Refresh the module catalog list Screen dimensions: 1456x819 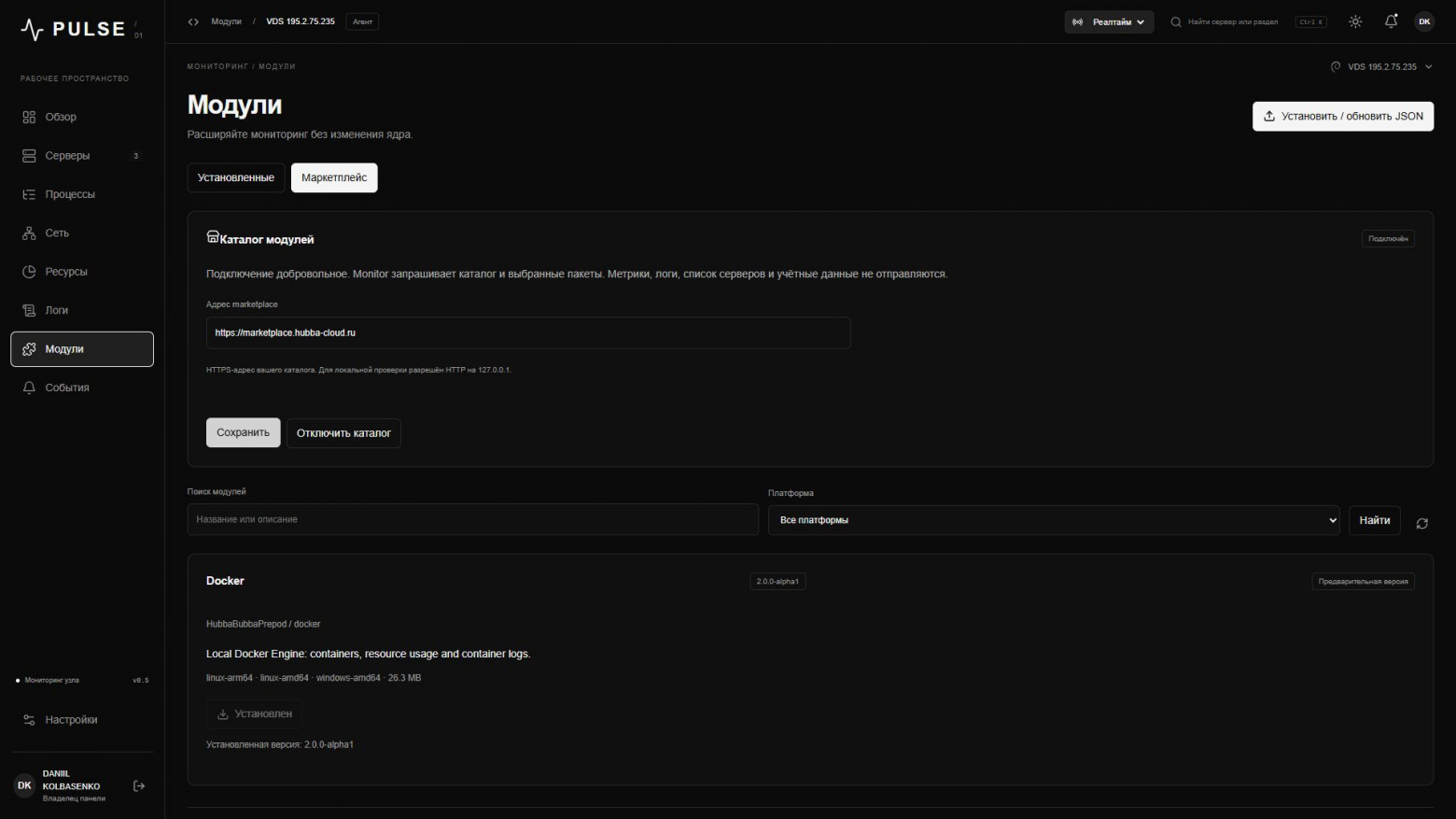(x=1421, y=523)
